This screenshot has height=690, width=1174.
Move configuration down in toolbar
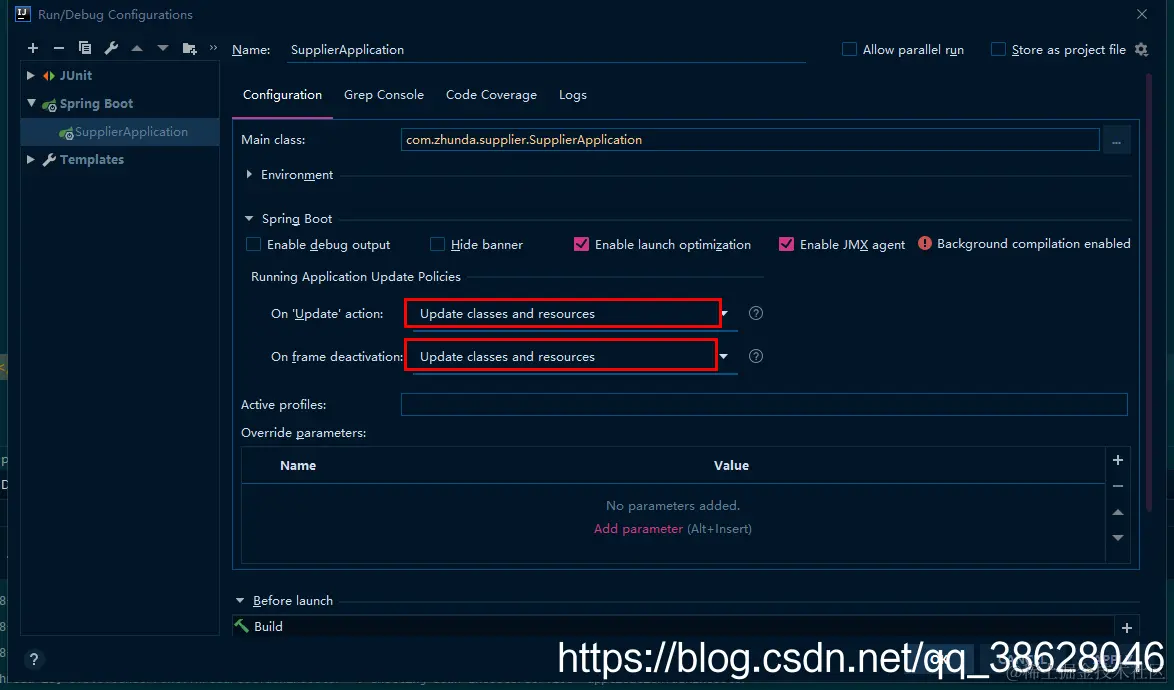coord(162,48)
